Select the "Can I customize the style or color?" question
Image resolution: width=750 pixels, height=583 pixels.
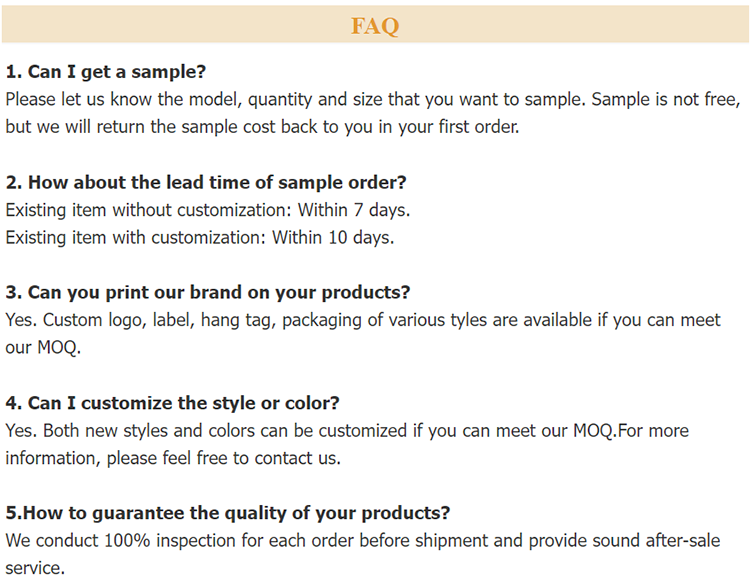(172, 403)
